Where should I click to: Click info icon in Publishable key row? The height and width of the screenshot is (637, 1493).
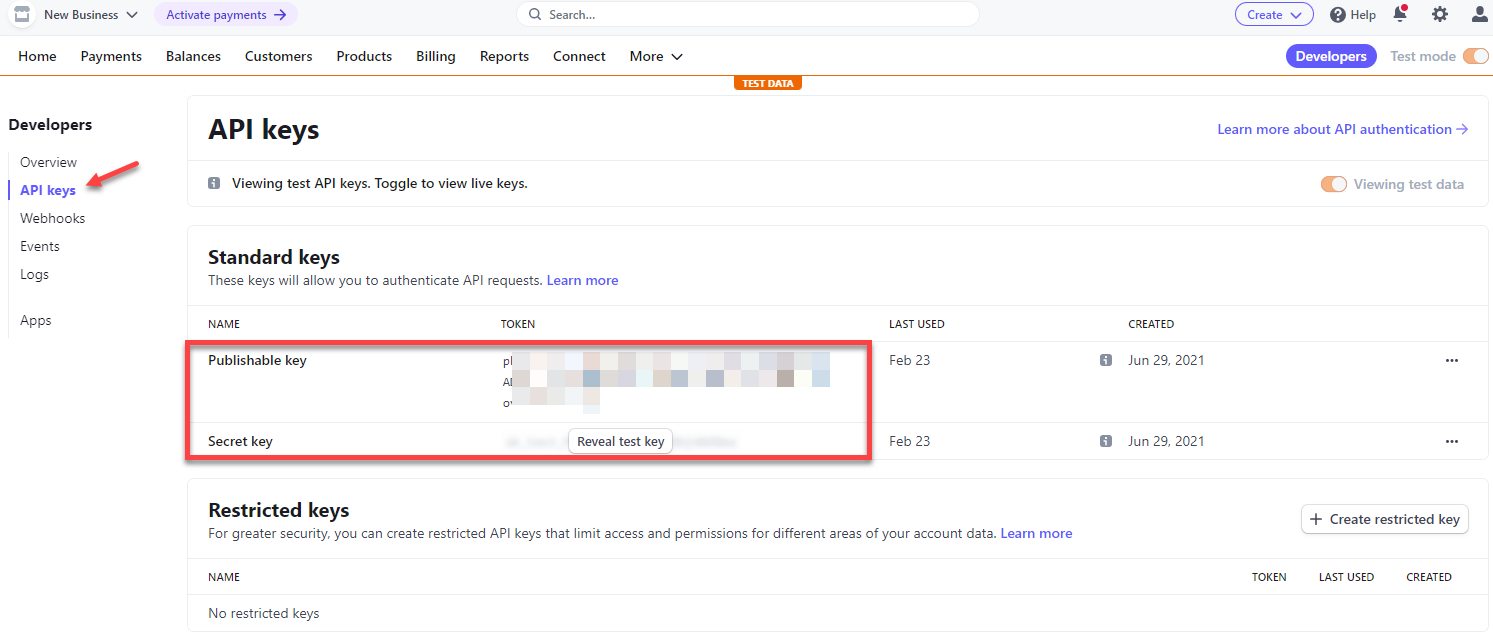1106,360
